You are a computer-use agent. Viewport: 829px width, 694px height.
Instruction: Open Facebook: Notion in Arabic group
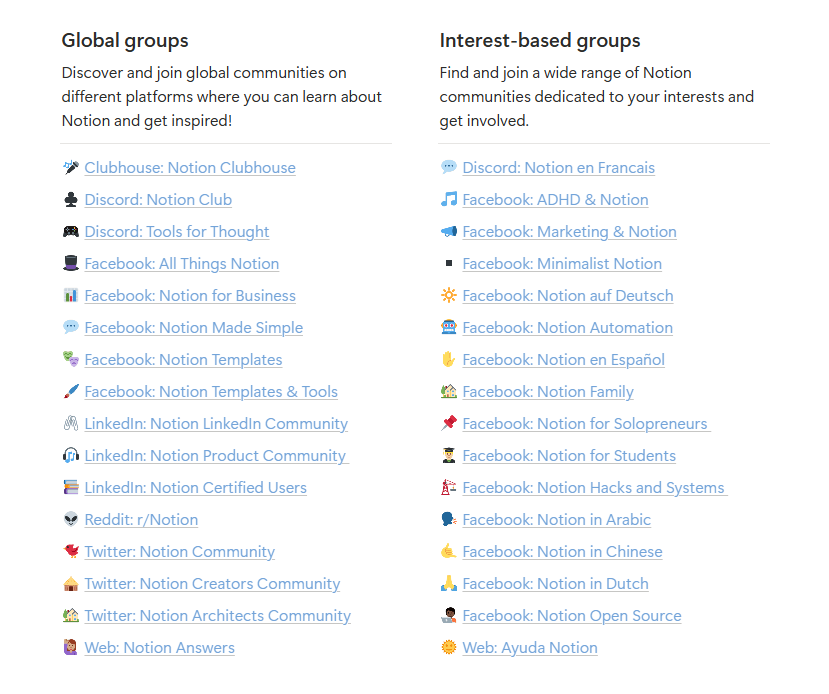[x=556, y=519]
